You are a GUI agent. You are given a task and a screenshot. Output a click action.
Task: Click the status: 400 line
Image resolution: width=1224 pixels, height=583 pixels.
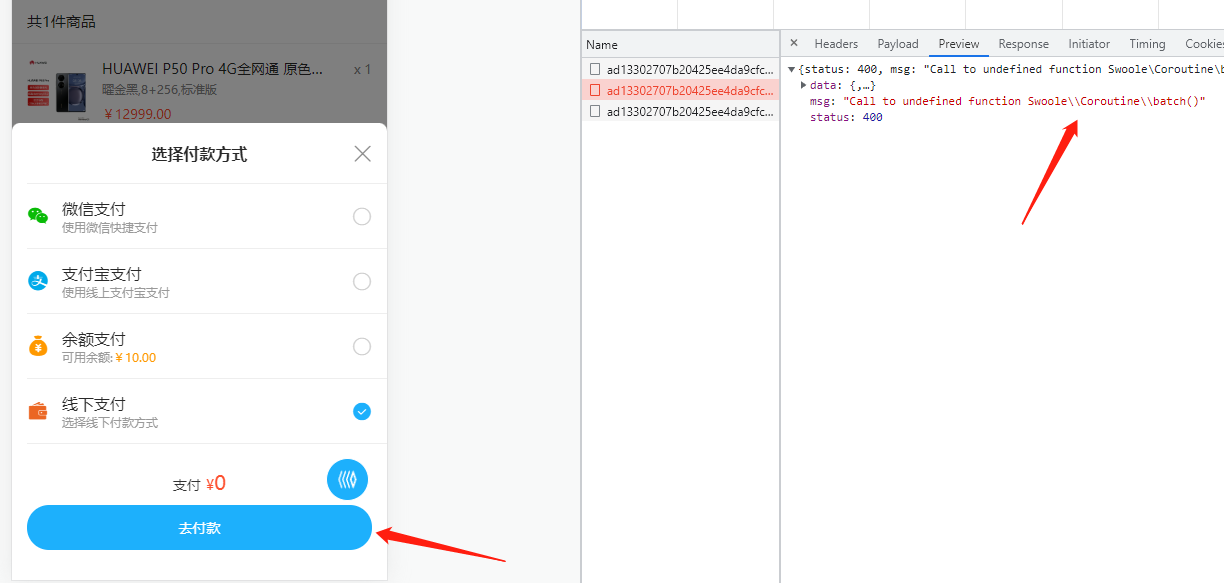tap(846, 117)
